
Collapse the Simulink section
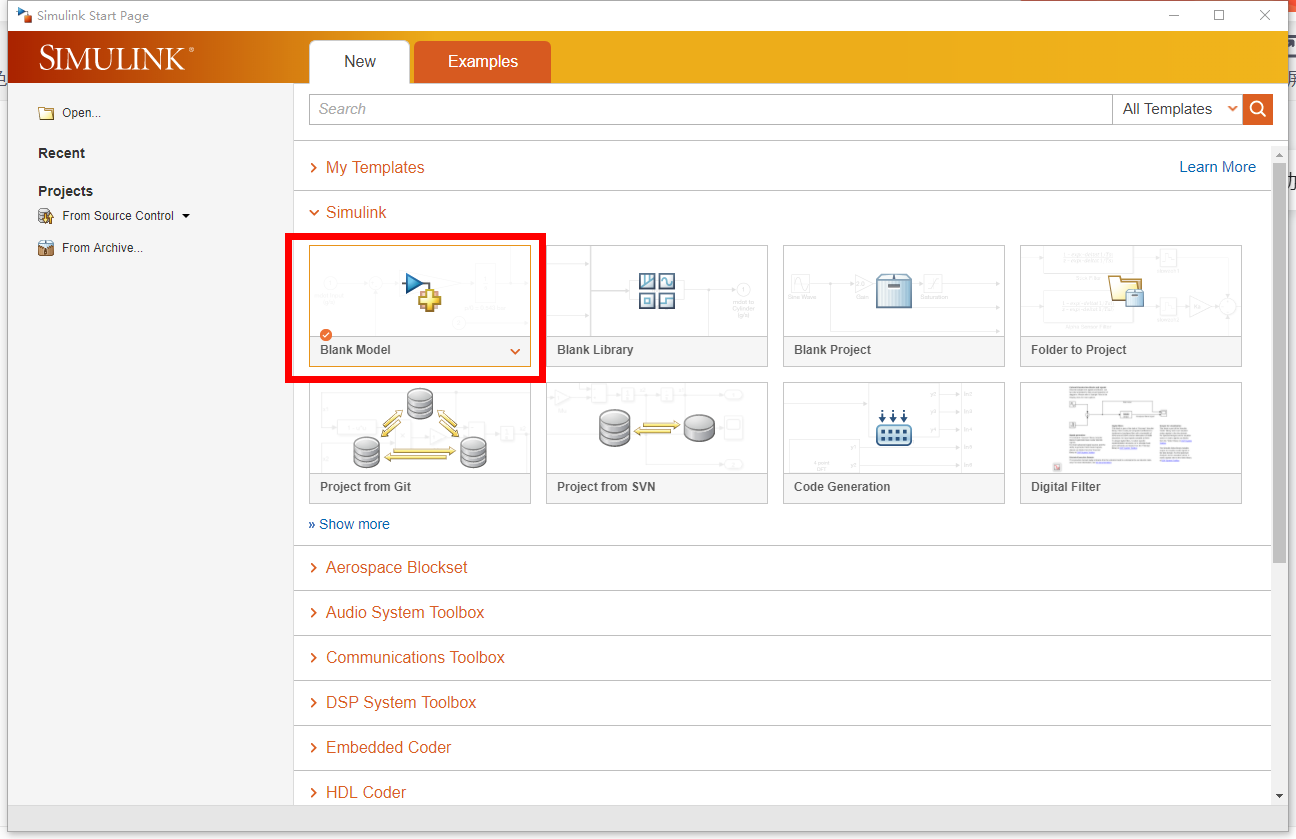pyautogui.click(x=348, y=212)
